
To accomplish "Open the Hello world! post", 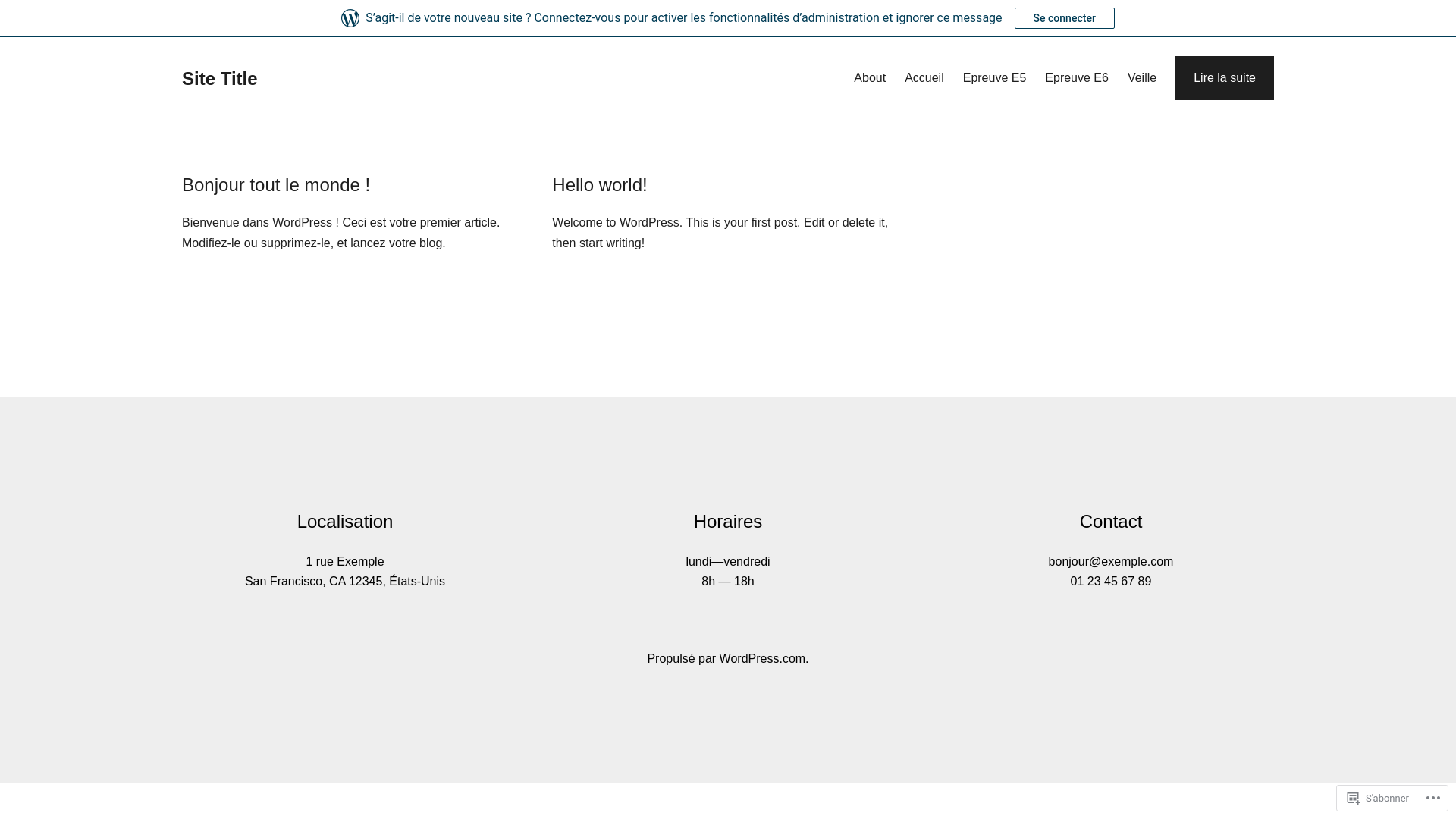I will click(599, 185).
